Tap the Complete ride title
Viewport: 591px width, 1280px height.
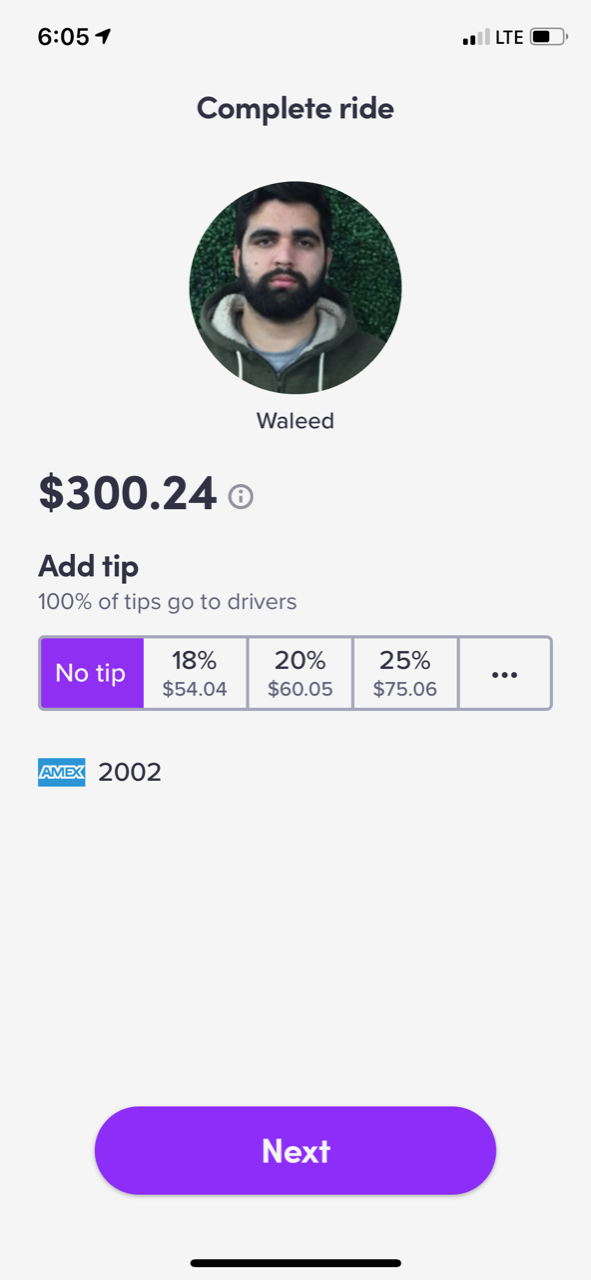[x=295, y=108]
